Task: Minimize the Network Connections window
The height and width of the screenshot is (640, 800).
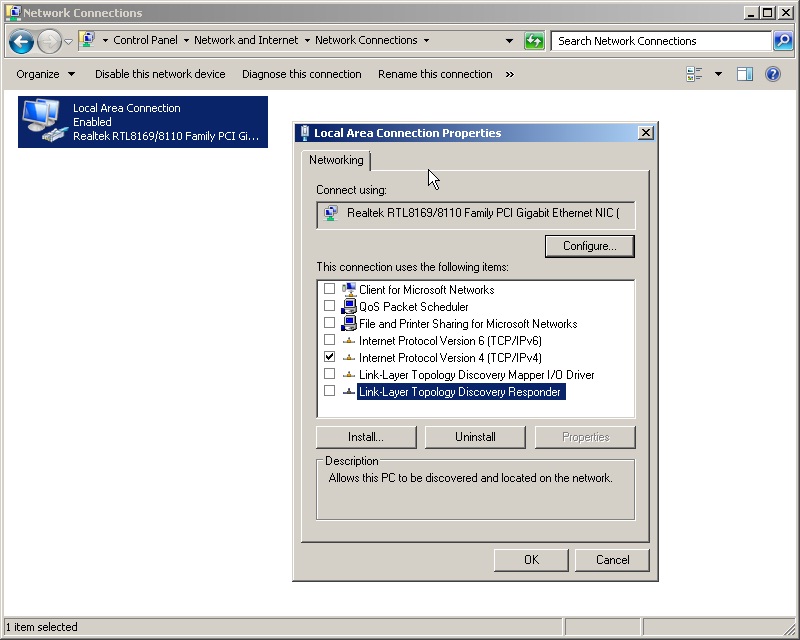Action: click(751, 13)
